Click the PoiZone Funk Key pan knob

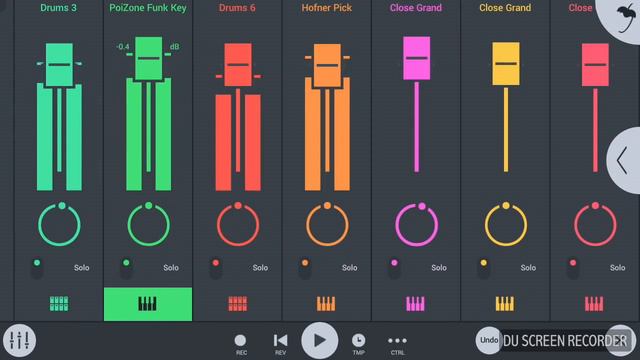[149, 224]
